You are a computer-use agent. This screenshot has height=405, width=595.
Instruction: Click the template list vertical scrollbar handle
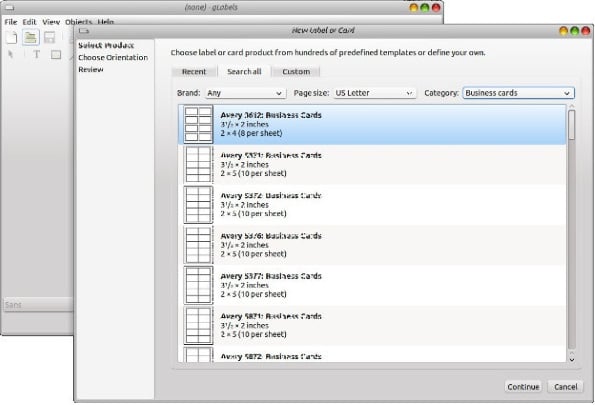pos(571,124)
